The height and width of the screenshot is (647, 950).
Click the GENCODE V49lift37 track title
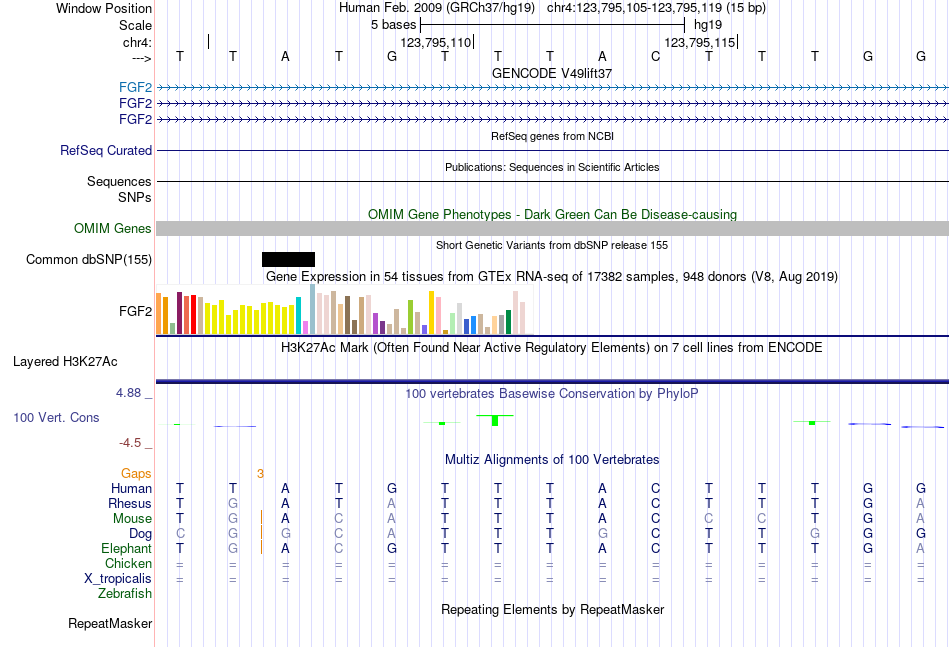tap(552, 73)
